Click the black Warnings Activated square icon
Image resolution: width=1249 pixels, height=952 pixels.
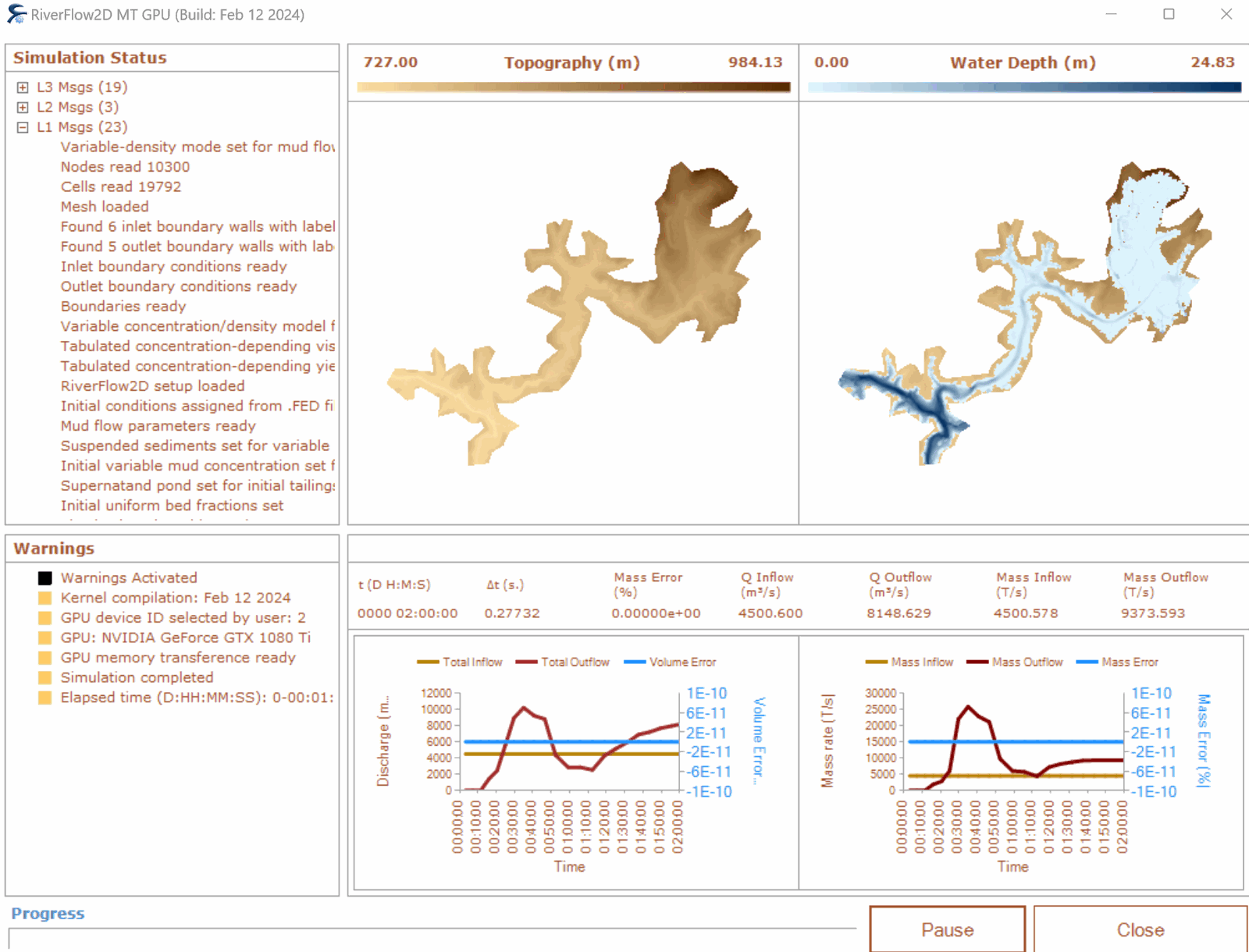click(x=45, y=578)
